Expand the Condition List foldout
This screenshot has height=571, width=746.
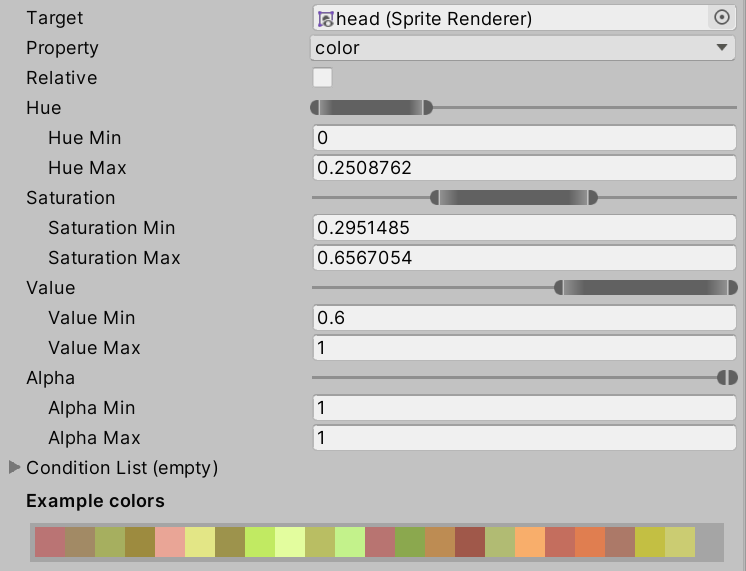click(15, 467)
